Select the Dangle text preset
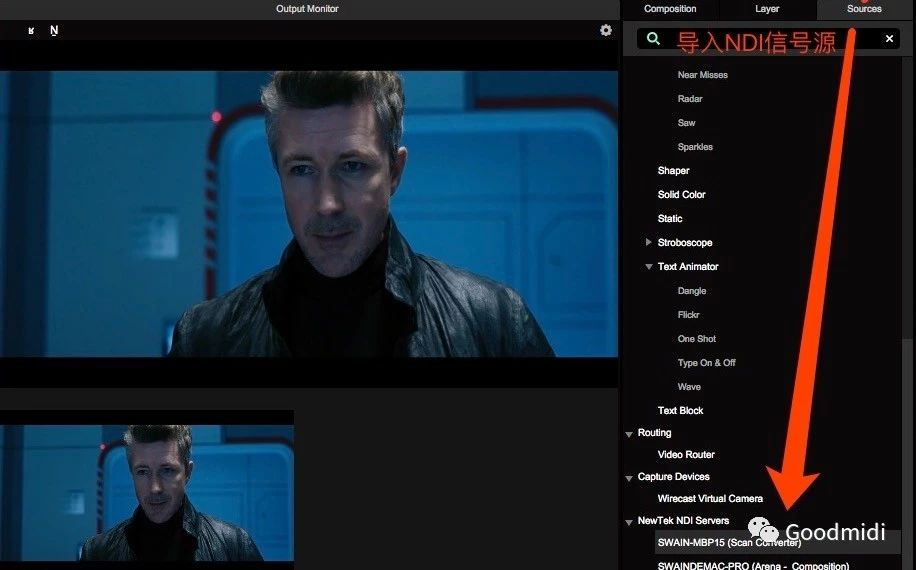916x570 pixels. (692, 291)
